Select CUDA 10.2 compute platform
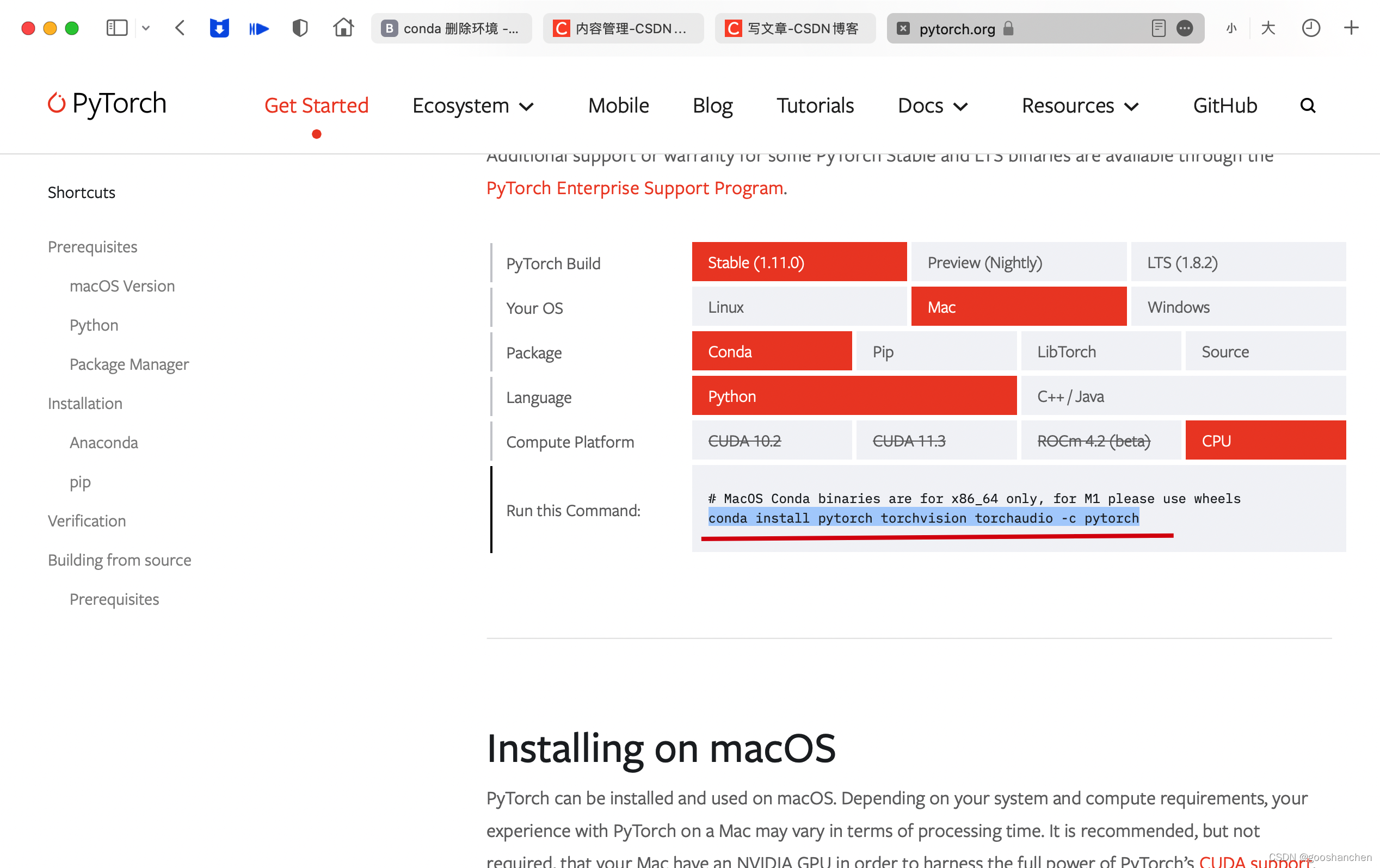Screen dimensions: 1380x868 click(x=772, y=441)
